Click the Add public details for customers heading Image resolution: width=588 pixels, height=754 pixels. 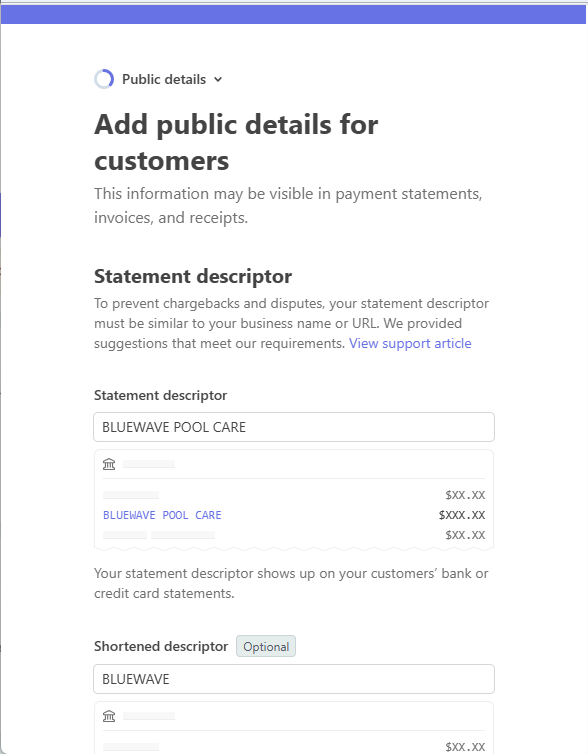click(x=236, y=142)
